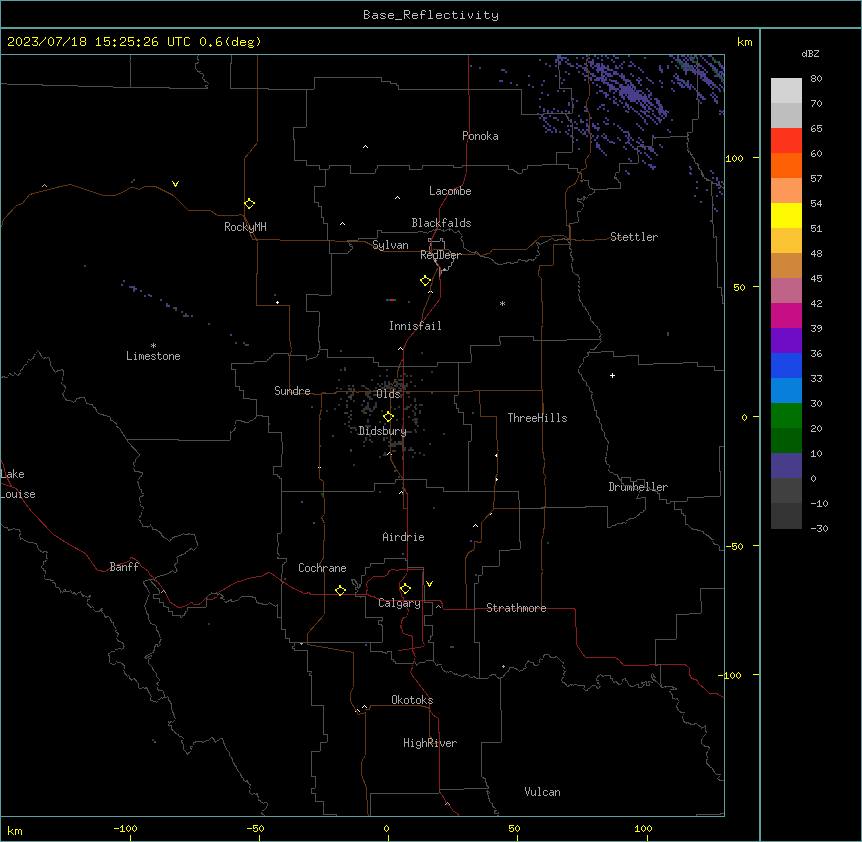Select the grey 0 to -10 dBZ swatch
This screenshot has height=842, width=862.
[786, 491]
